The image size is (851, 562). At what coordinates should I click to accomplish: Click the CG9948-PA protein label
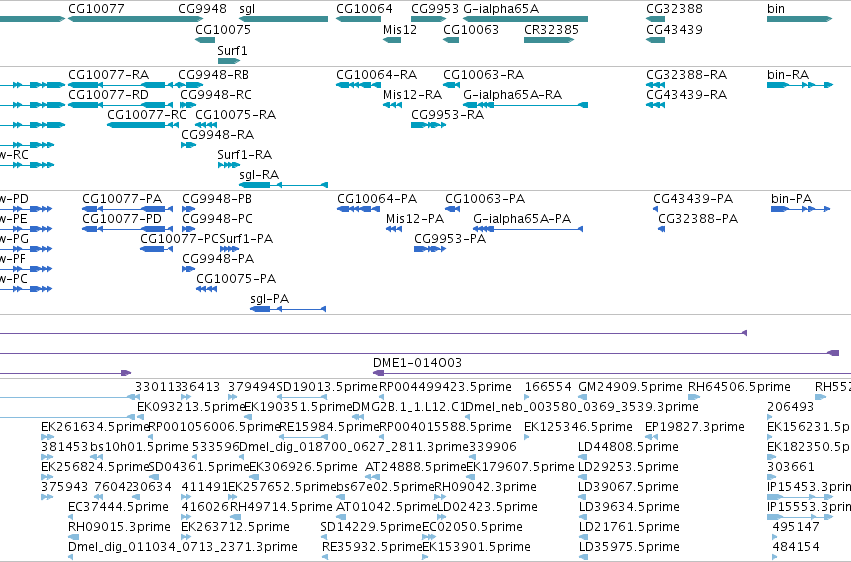(x=218, y=259)
